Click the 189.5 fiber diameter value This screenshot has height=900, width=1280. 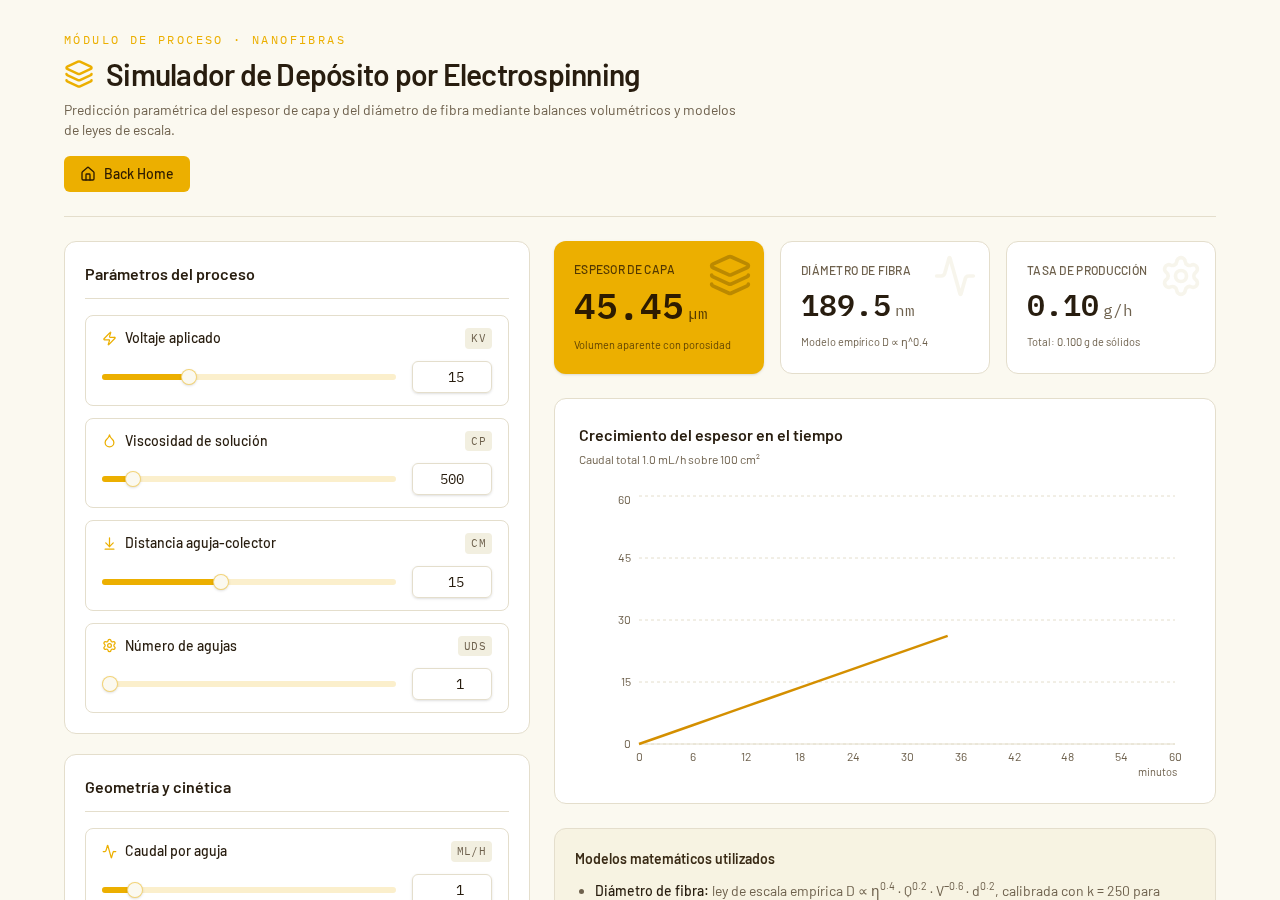846,306
